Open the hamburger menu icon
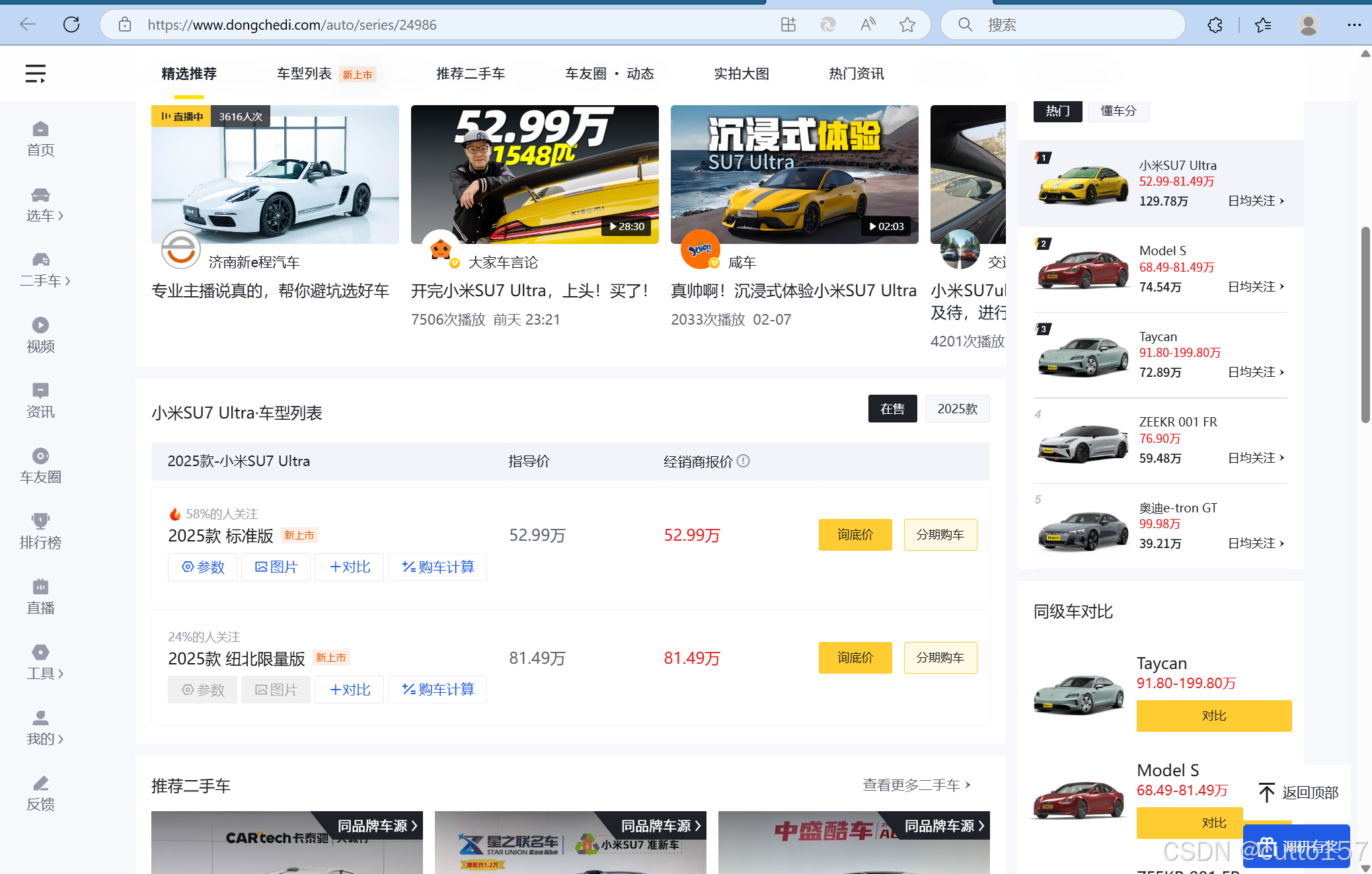 35,73
